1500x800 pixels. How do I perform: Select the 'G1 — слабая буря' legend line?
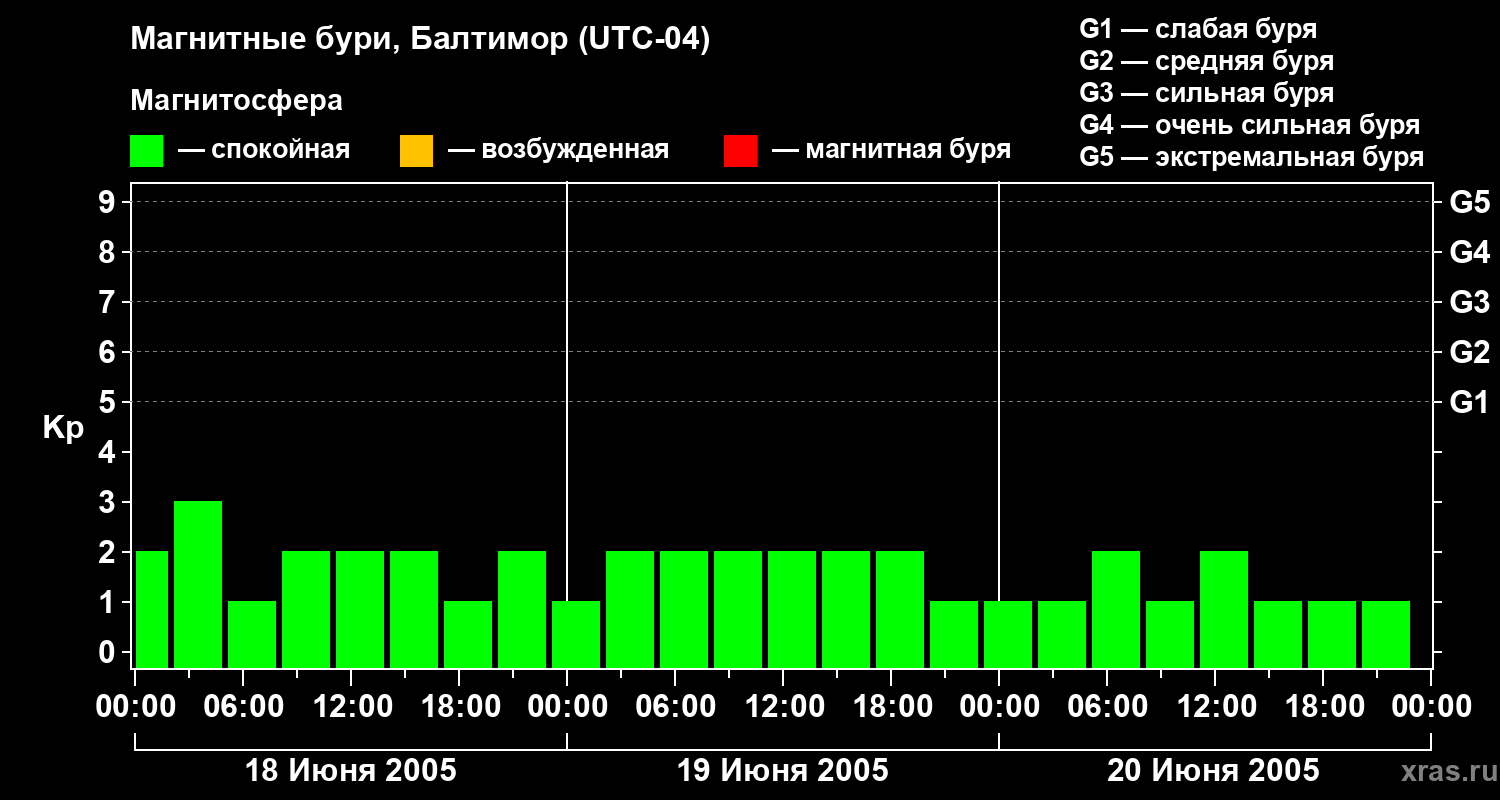click(x=1198, y=29)
